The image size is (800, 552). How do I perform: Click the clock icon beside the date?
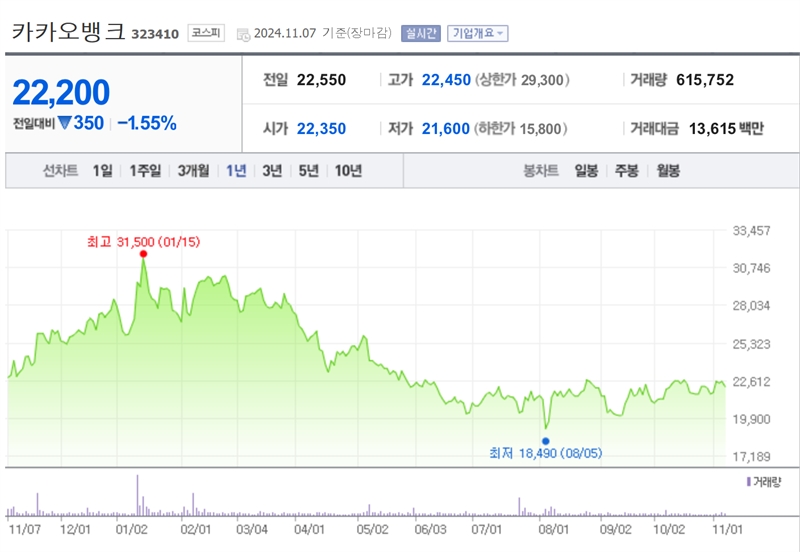[x=243, y=35]
